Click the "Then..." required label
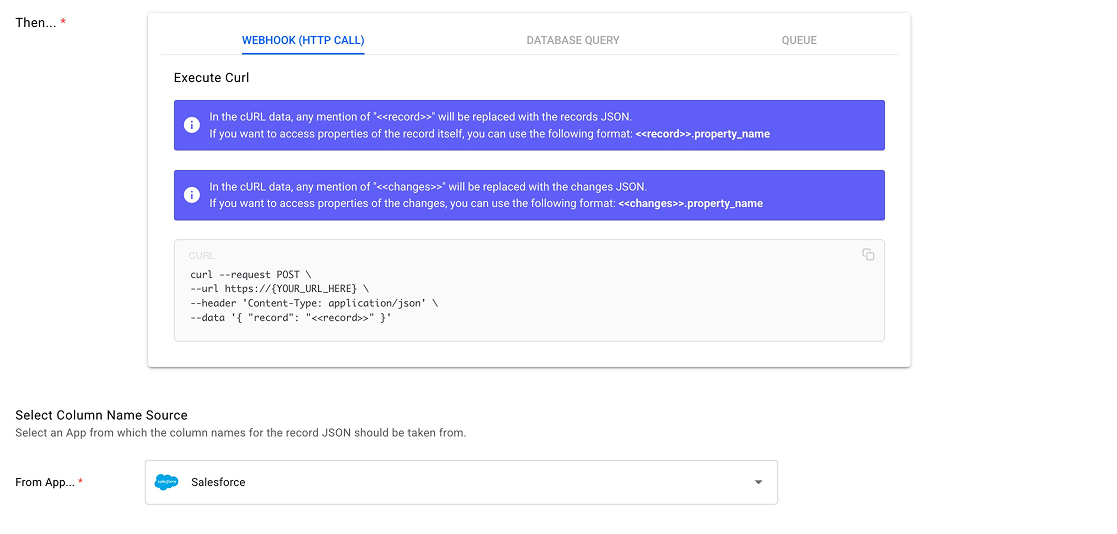Image resolution: width=1117 pixels, height=534 pixels. click(x=36, y=22)
